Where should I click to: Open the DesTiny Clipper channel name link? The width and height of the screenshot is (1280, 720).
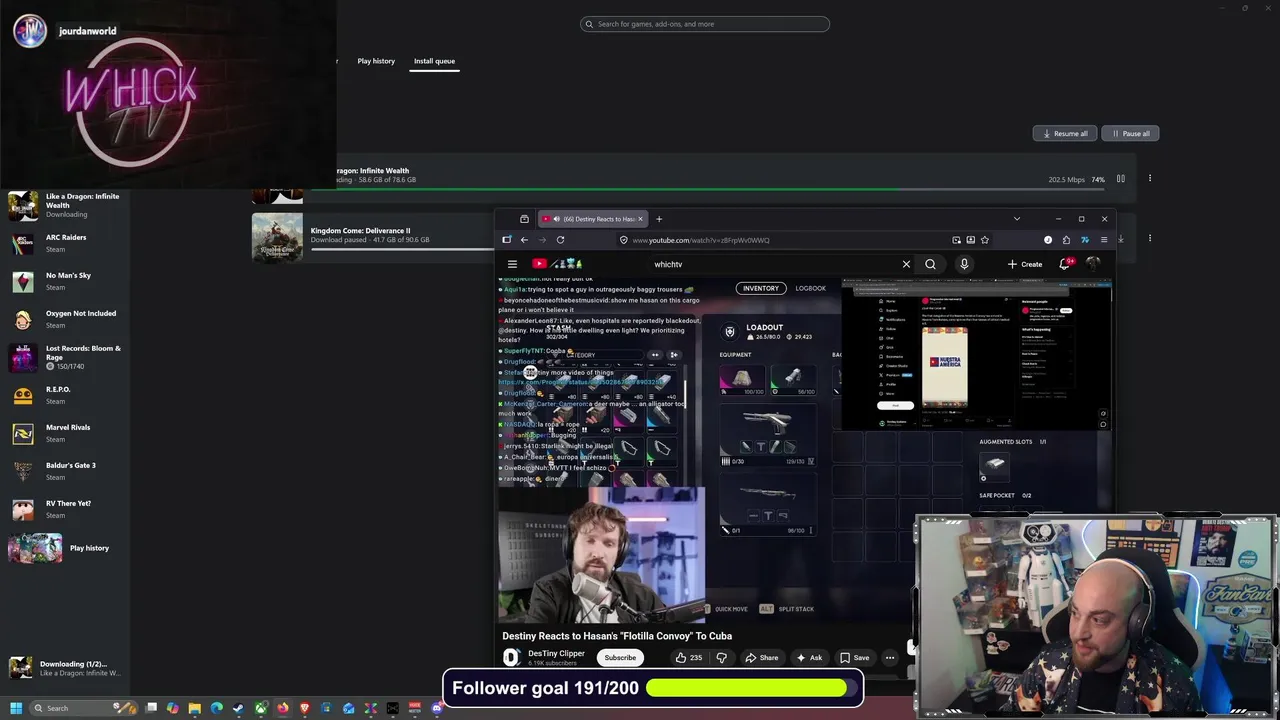click(x=556, y=653)
